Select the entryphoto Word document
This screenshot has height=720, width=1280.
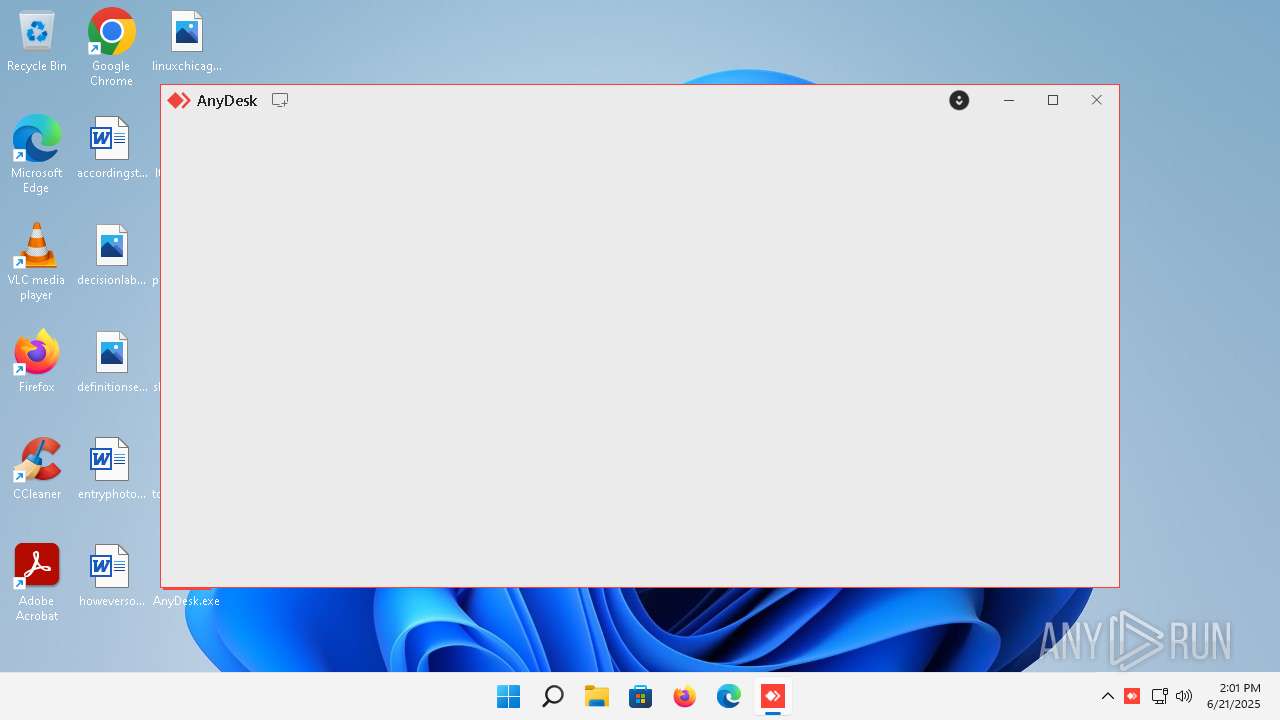pos(112,470)
